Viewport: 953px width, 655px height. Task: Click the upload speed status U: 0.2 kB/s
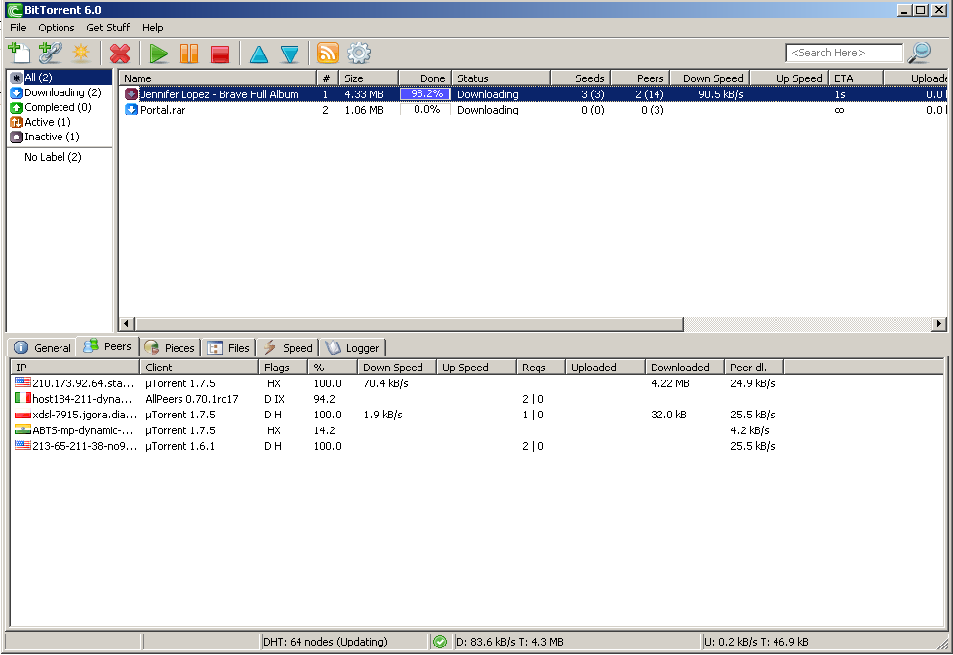[757, 642]
